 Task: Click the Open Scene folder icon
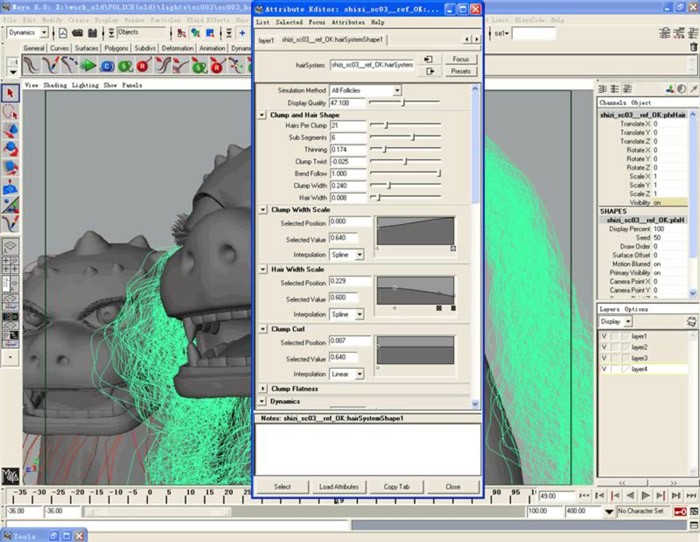[x=78, y=33]
